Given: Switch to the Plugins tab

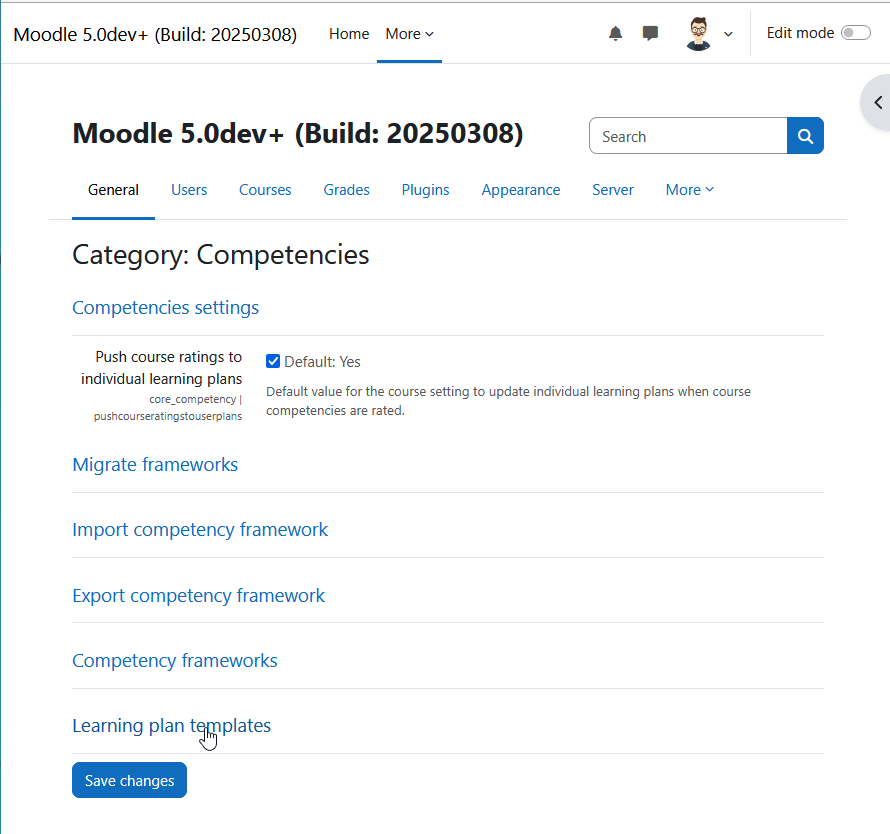Looking at the screenshot, I should (425, 190).
